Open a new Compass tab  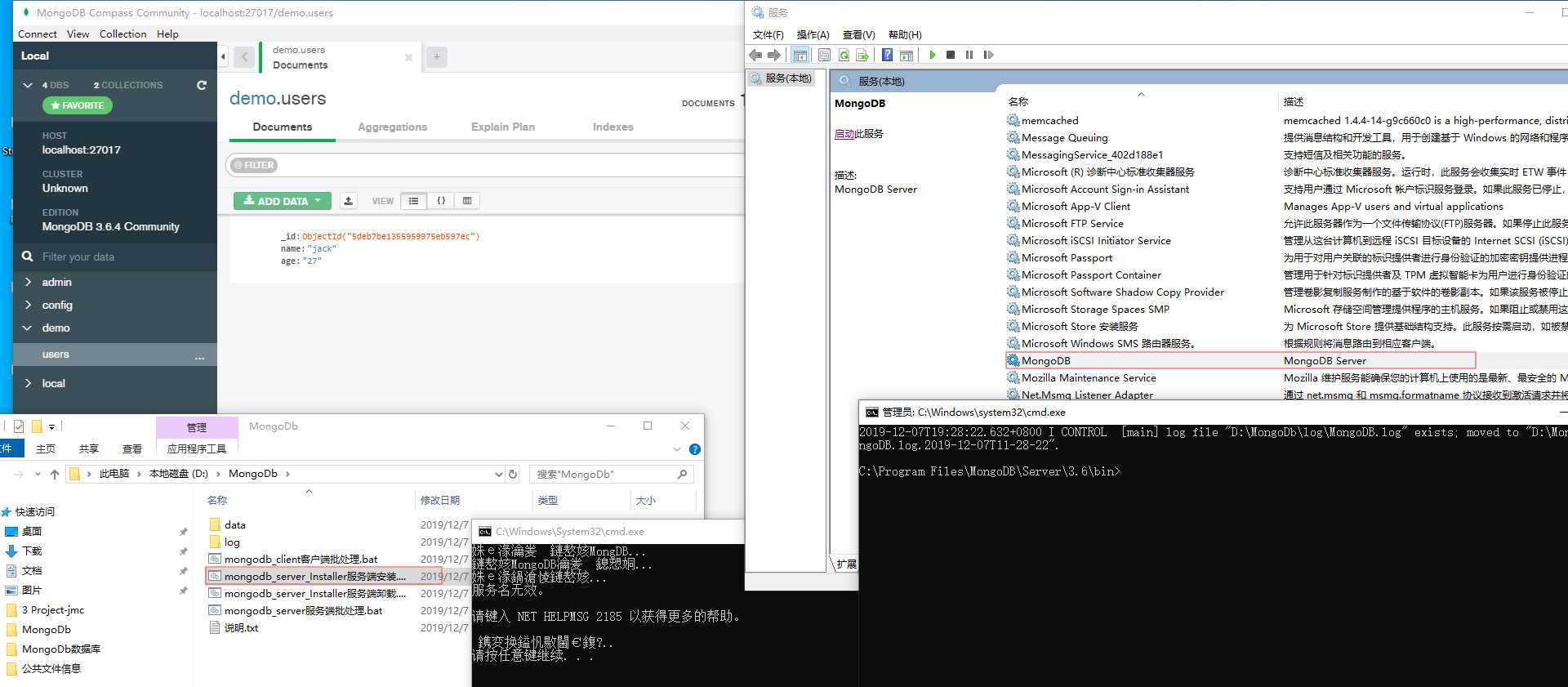tap(437, 57)
